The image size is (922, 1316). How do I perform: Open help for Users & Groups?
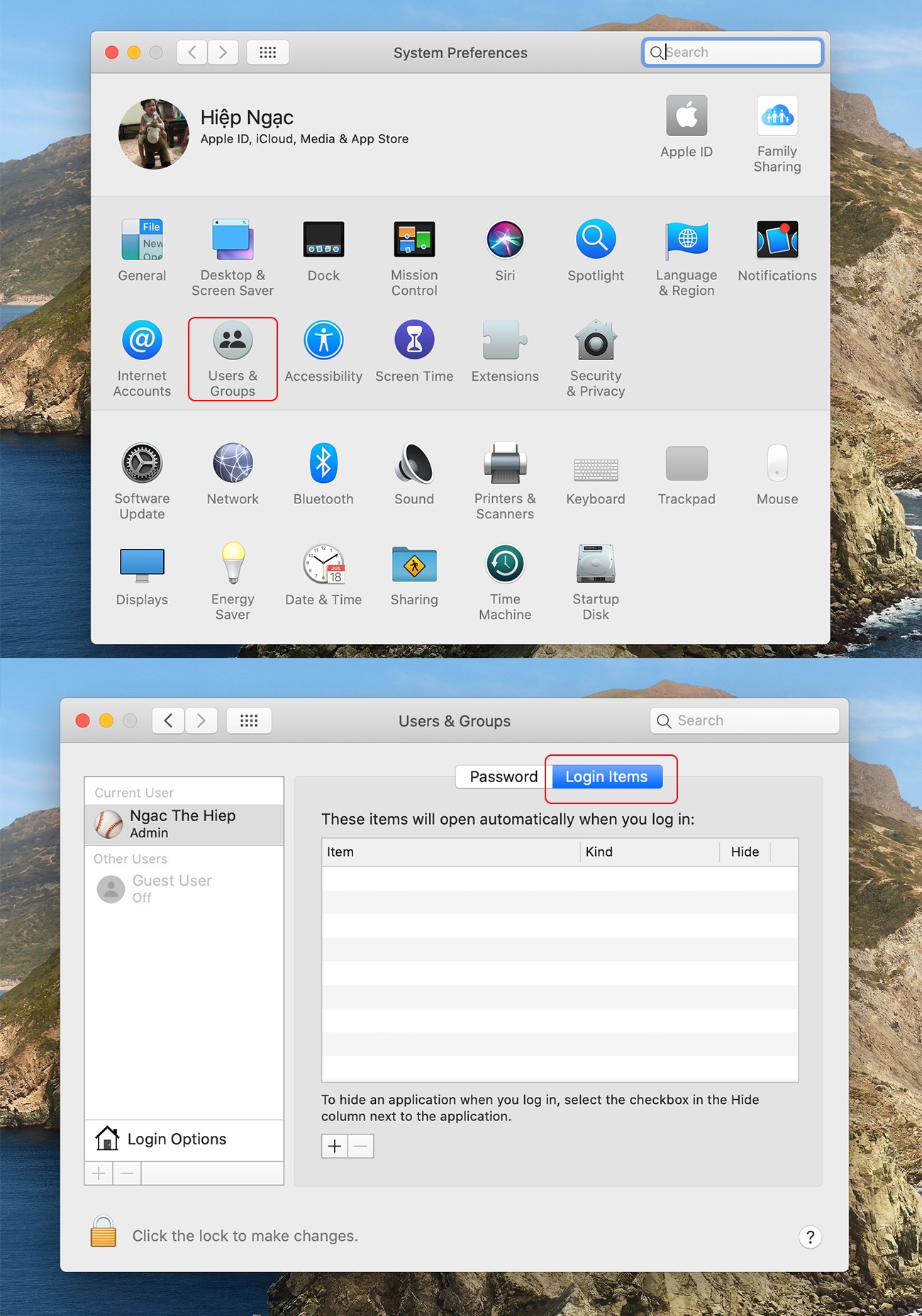pos(810,1237)
